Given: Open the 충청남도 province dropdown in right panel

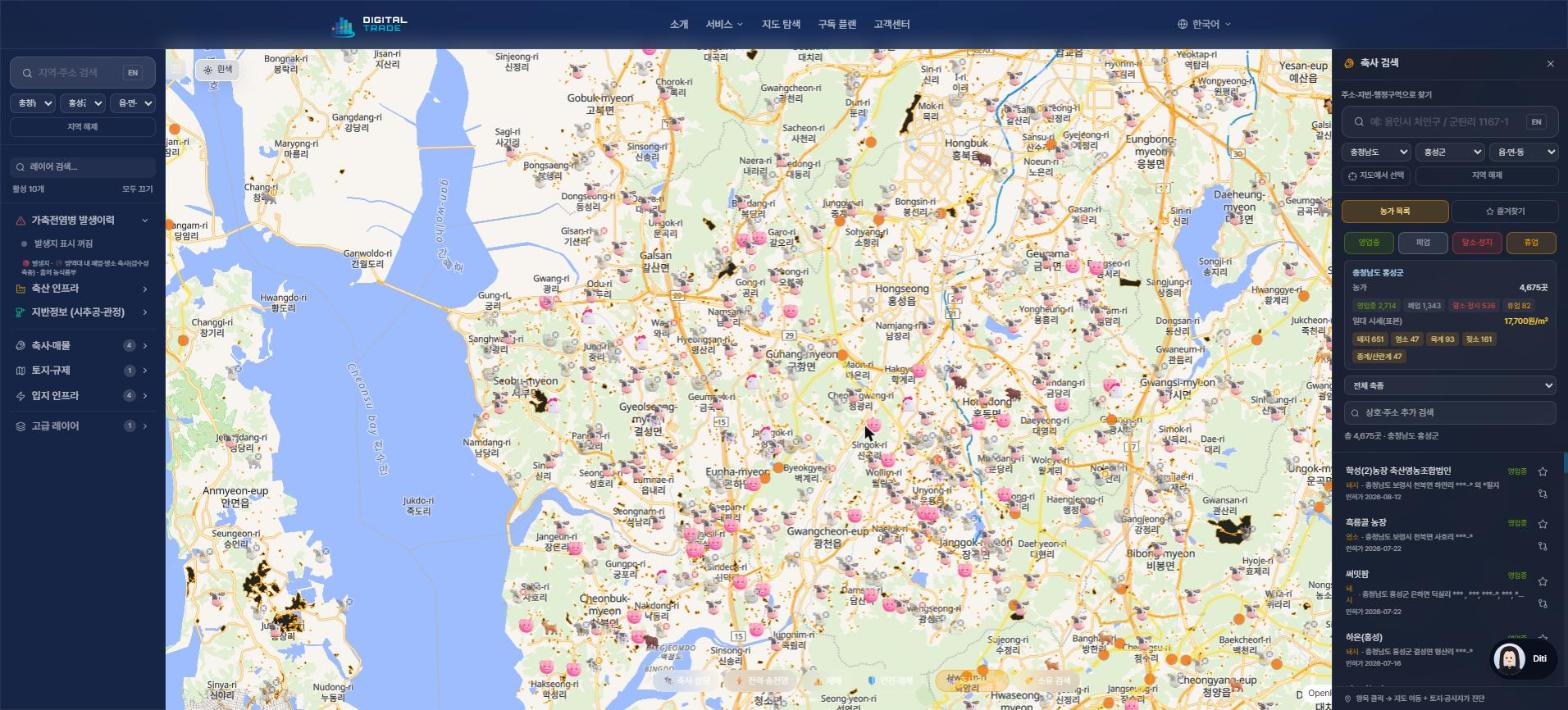Looking at the screenshot, I should pyautogui.click(x=1376, y=152).
